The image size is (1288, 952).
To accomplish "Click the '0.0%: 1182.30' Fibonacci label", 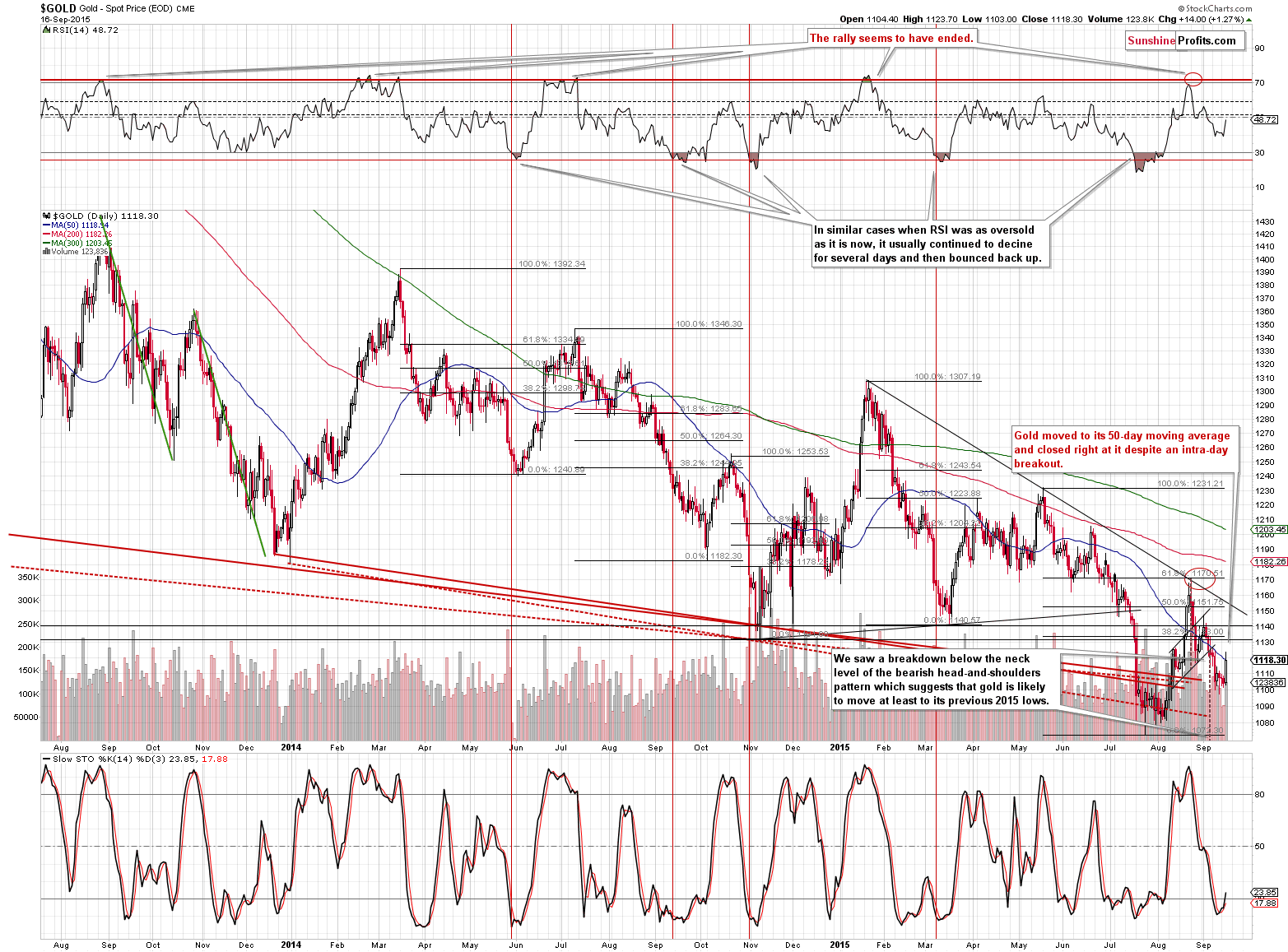I will [713, 556].
